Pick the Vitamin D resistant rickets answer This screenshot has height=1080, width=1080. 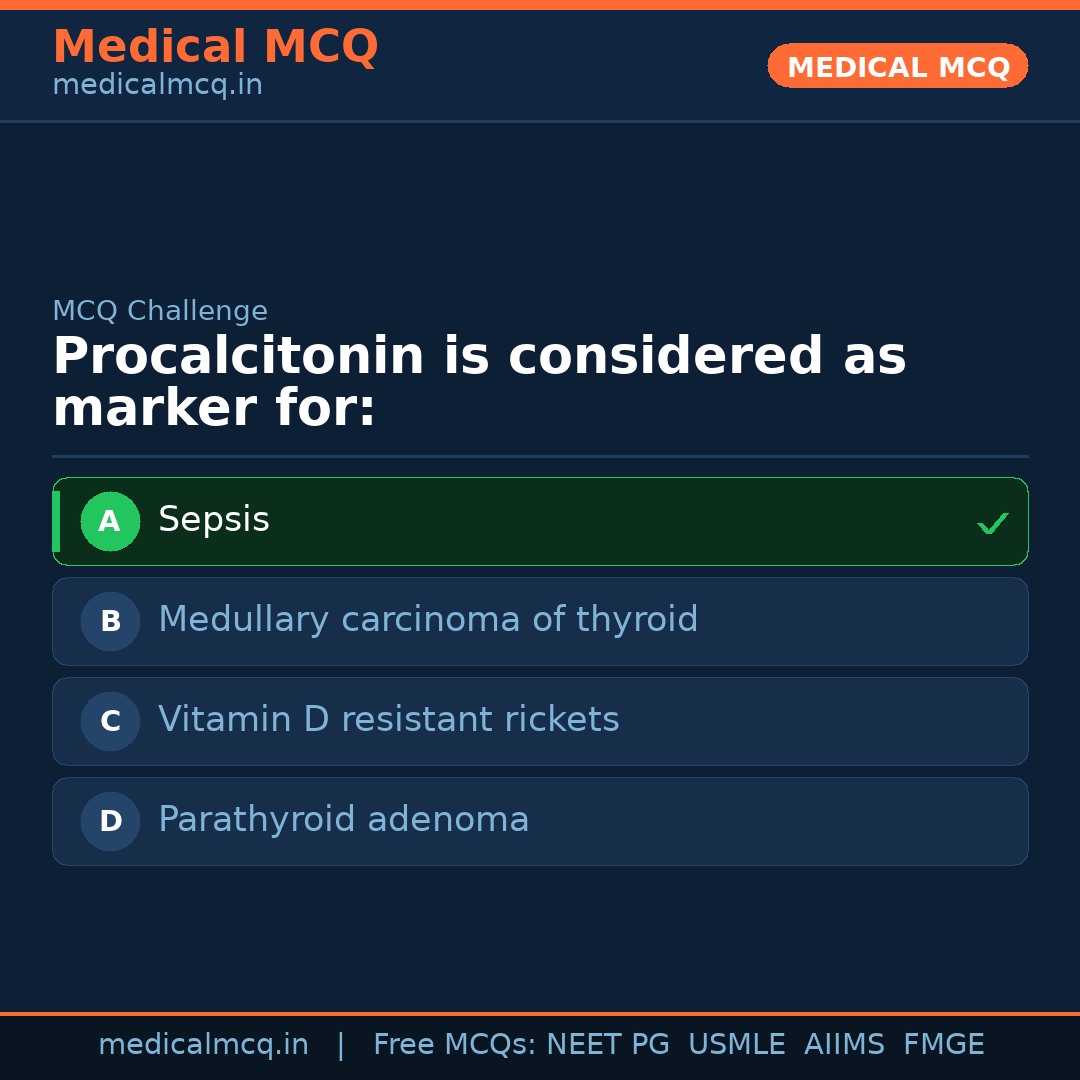click(x=540, y=721)
